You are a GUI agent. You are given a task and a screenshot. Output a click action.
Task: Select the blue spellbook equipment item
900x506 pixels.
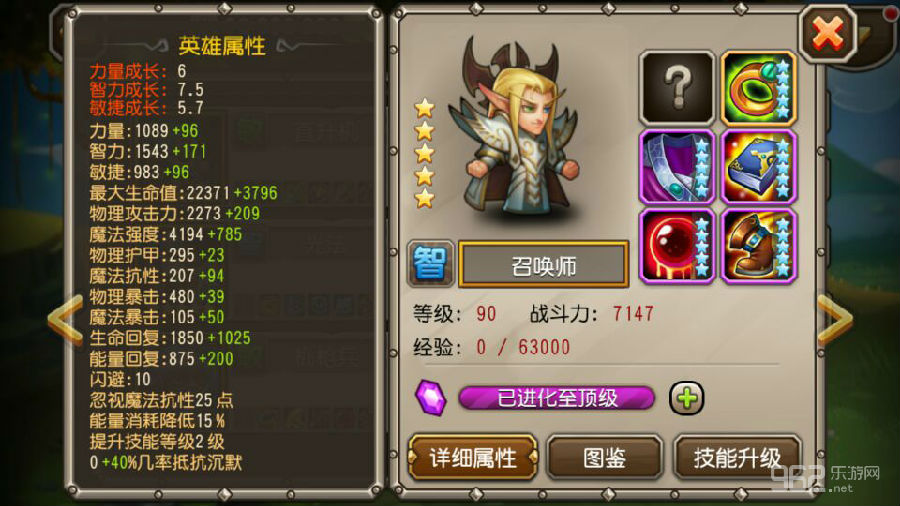coord(758,167)
